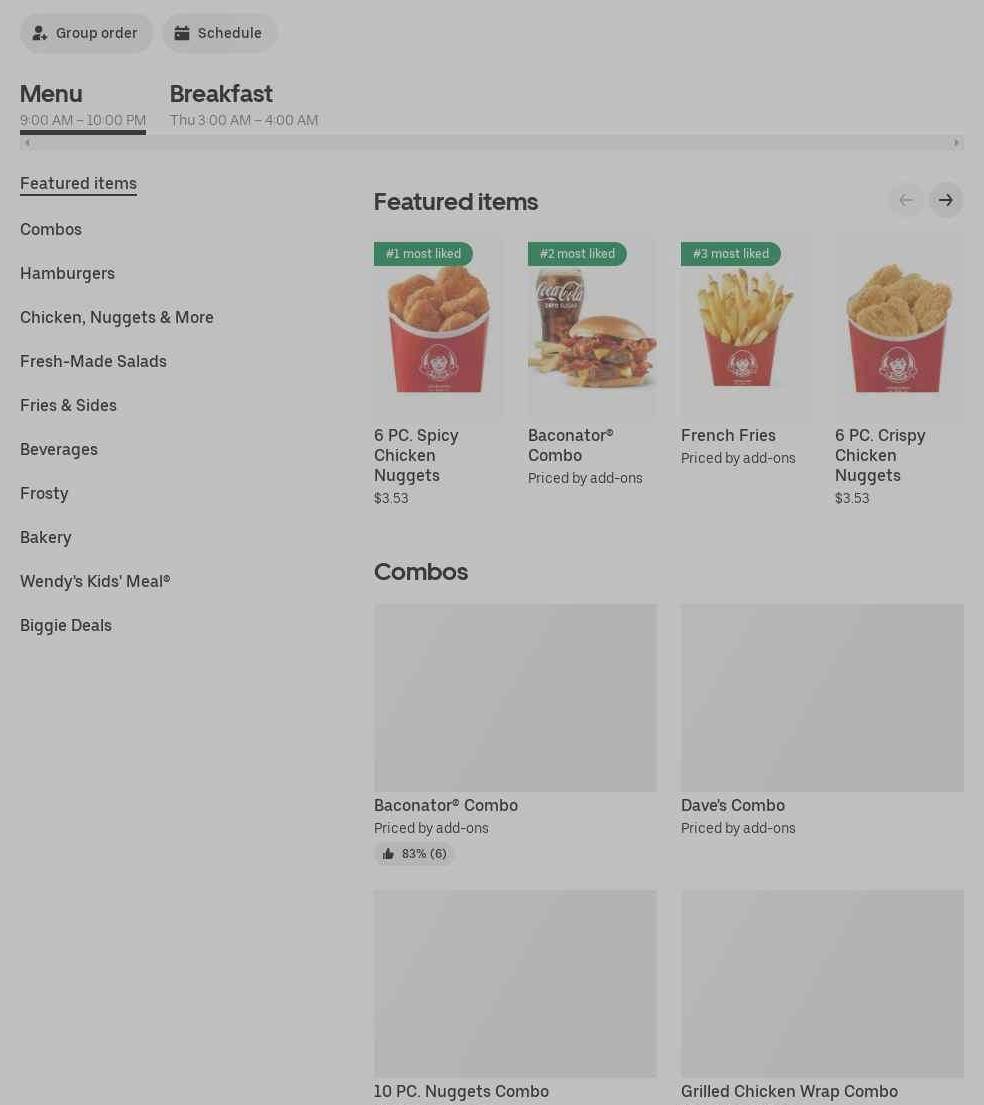Show next featured items with right arrow
This screenshot has width=984, height=1105.
(x=945, y=200)
